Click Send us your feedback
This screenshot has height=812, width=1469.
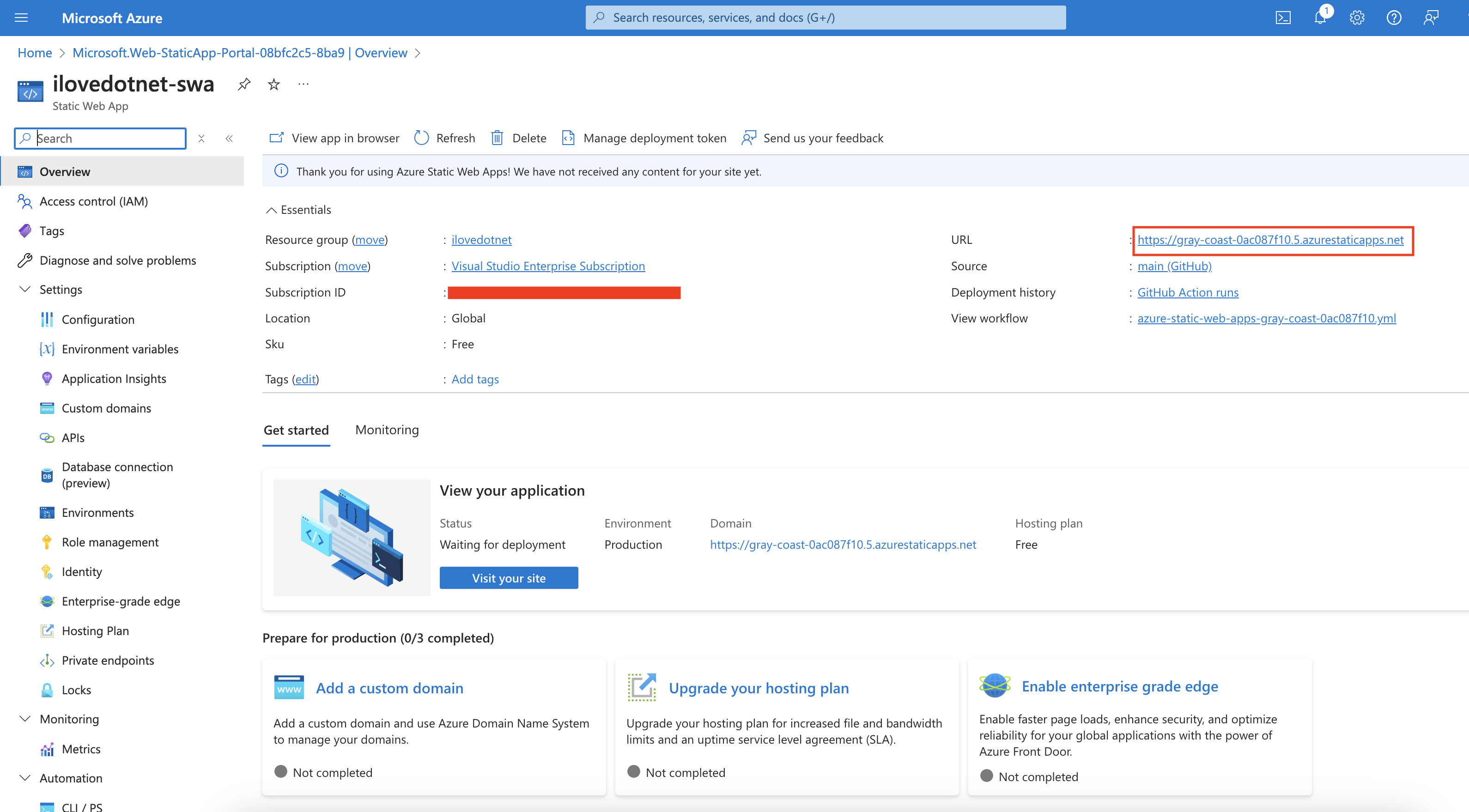[813, 138]
